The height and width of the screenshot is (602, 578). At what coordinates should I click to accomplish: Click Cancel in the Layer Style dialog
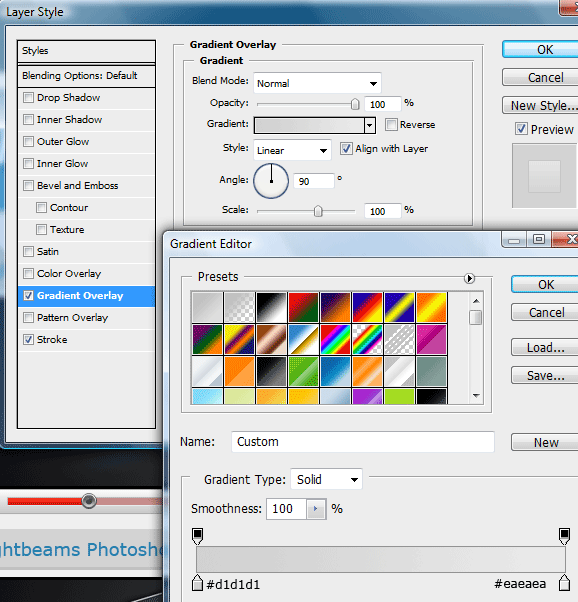point(540,77)
